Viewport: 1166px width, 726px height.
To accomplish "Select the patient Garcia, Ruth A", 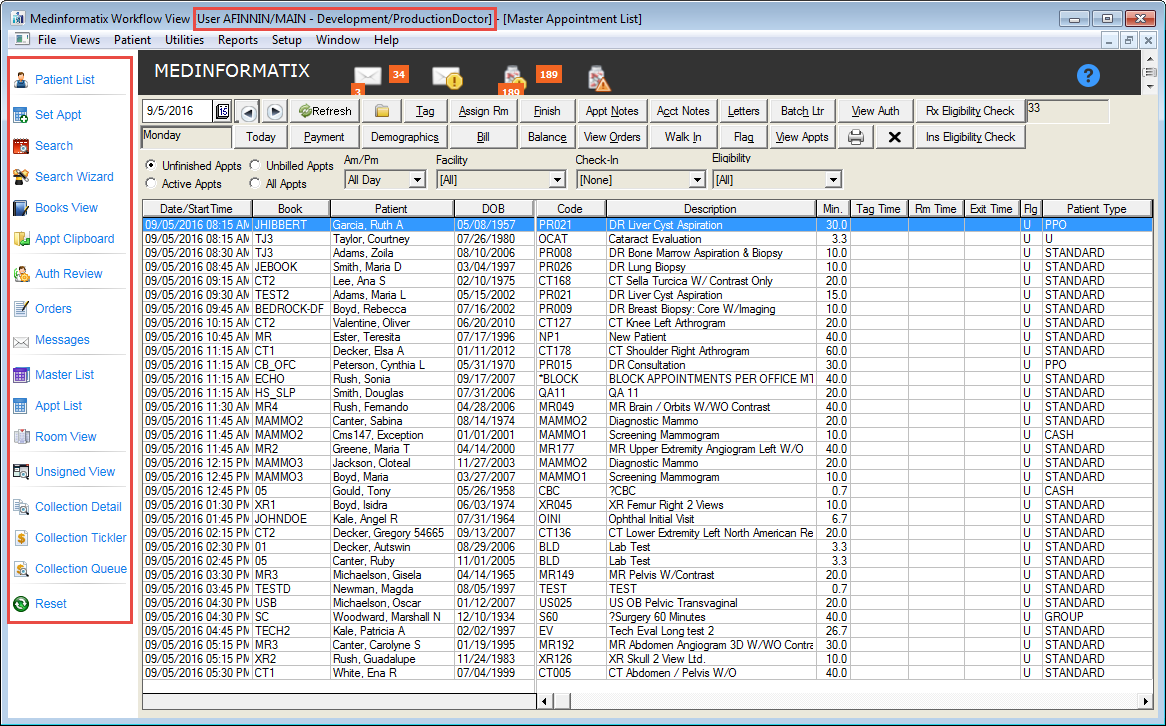I will tap(368, 225).
